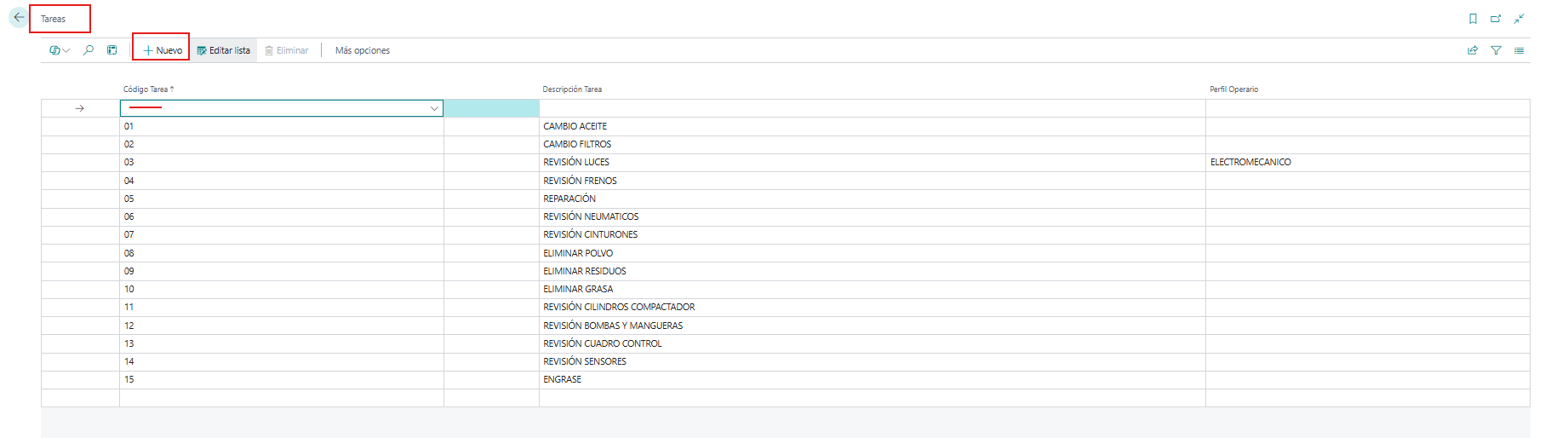Select task code 07
The width and height of the screenshot is (1568, 438).
pyautogui.click(x=282, y=234)
